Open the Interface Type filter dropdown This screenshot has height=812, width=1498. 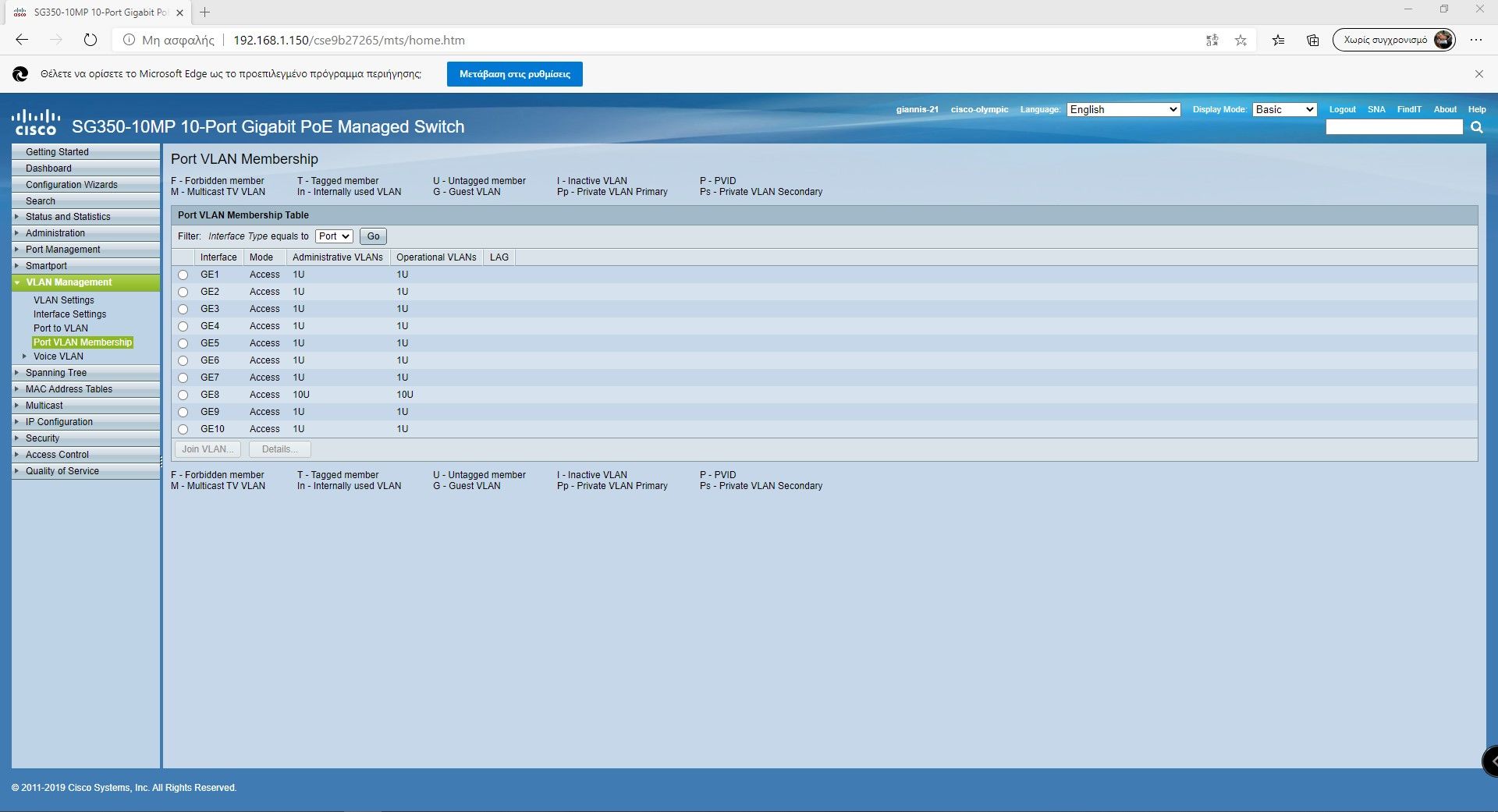click(x=334, y=236)
